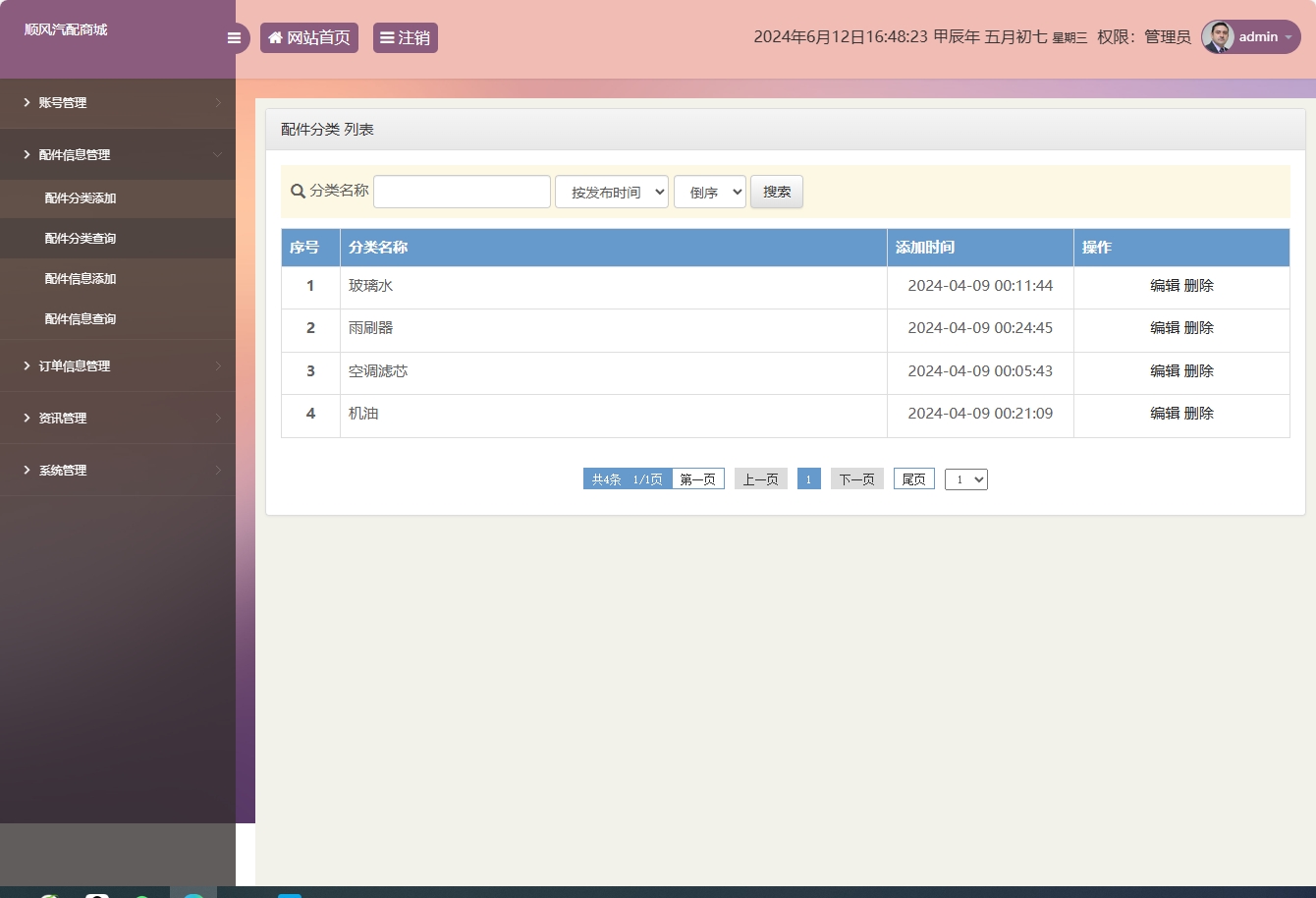Open the 订单信息管理 menu
Image resolution: width=1316 pixels, height=898 pixels.
pyautogui.click(x=76, y=365)
